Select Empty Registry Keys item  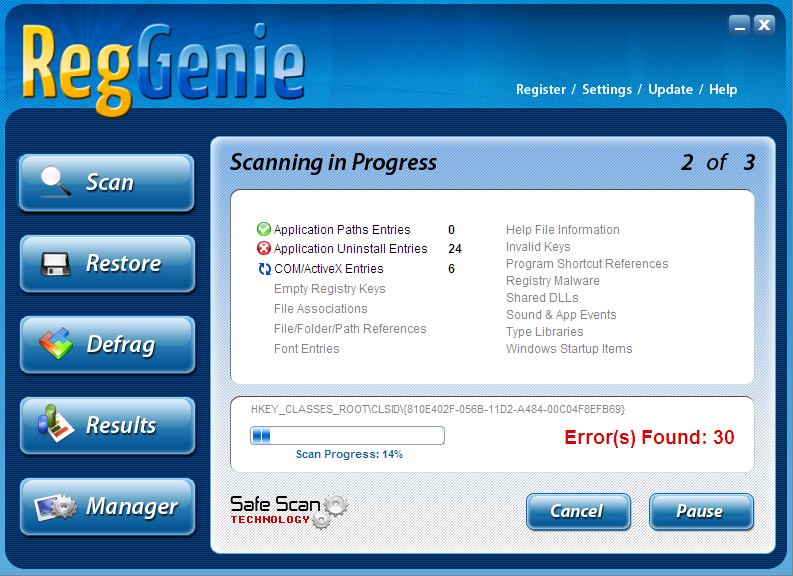[330, 289]
